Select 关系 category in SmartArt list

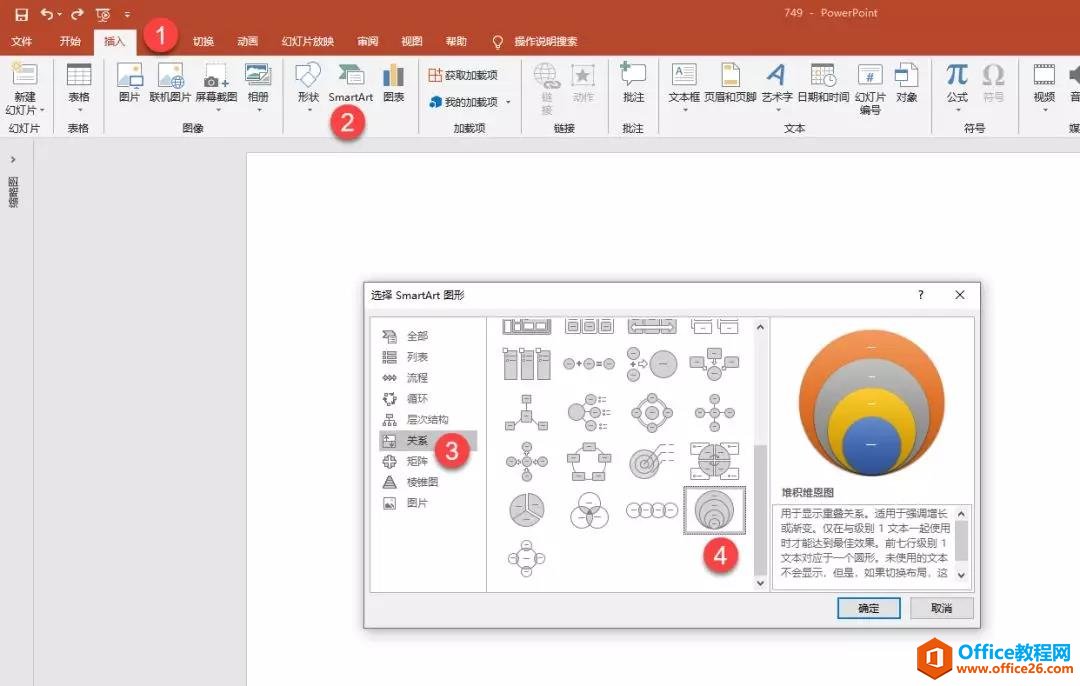(417, 440)
